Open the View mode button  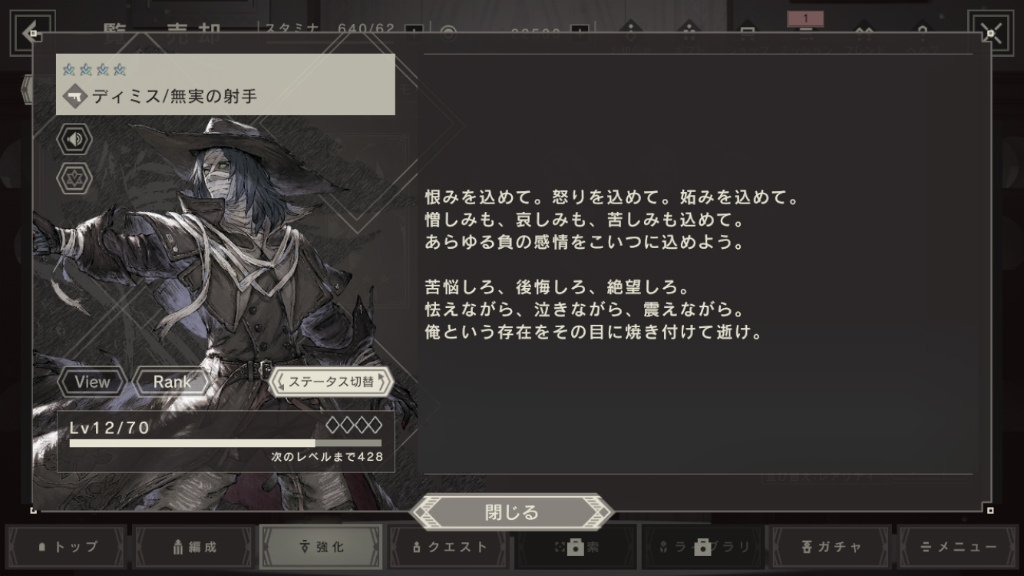[92, 382]
